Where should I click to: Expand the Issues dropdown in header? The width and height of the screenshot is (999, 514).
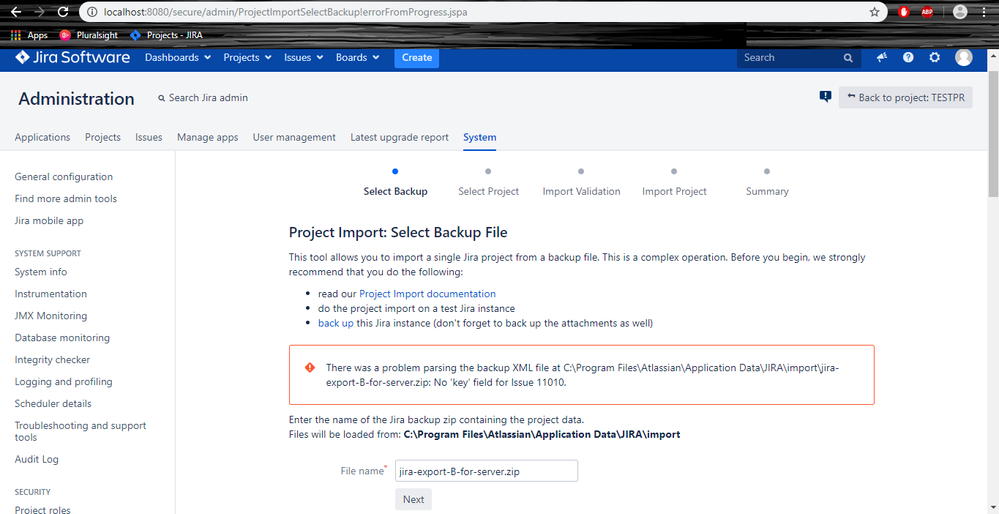[303, 57]
